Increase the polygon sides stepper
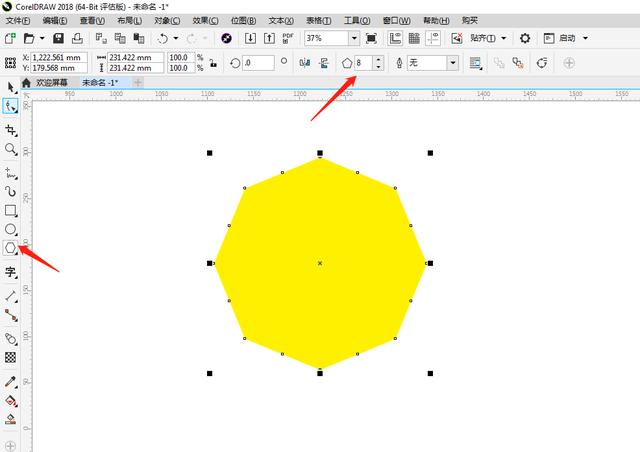The image size is (640, 452). (x=379, y=59)
